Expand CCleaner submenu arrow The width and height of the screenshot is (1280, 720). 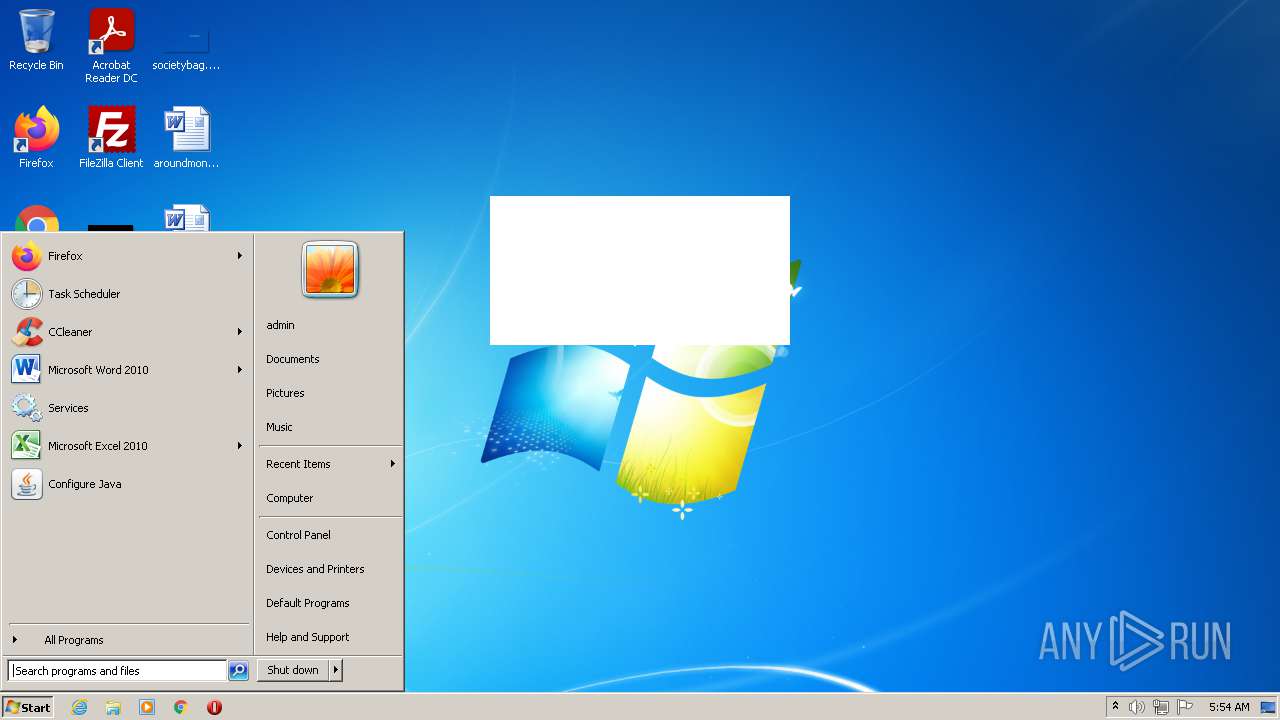coord(240,332)
